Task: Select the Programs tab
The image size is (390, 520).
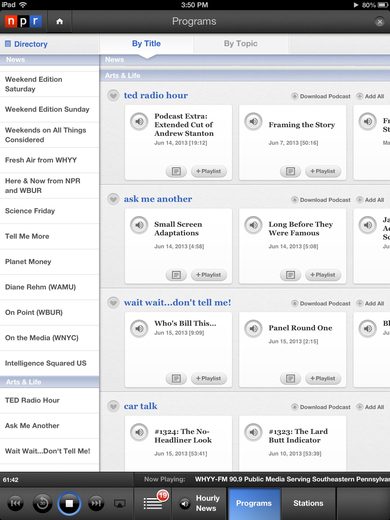Action: click(254, 503)
